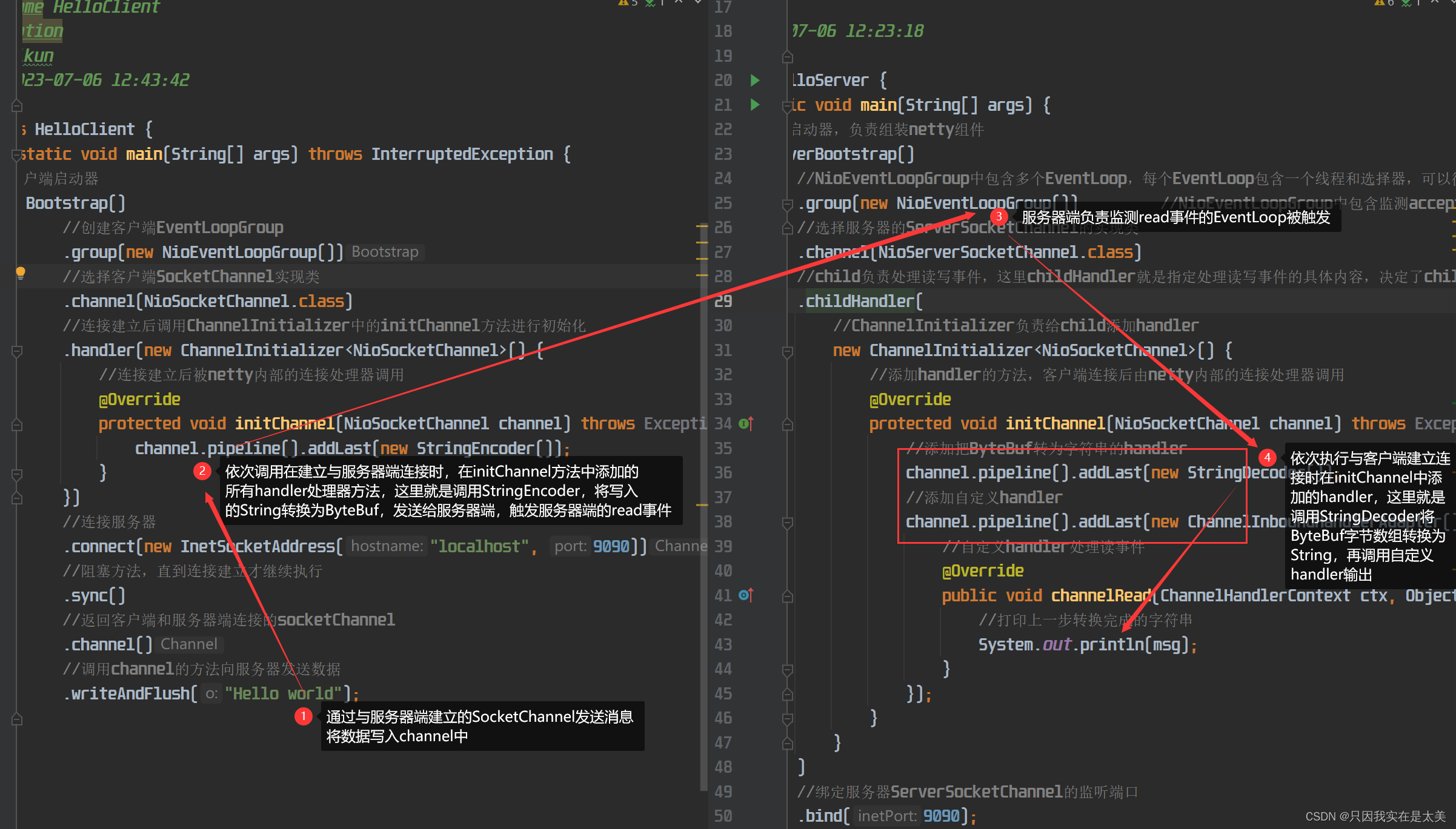Click the Bootstrap inlay hint after .group

pyautogui.click(x=385, y=252)
